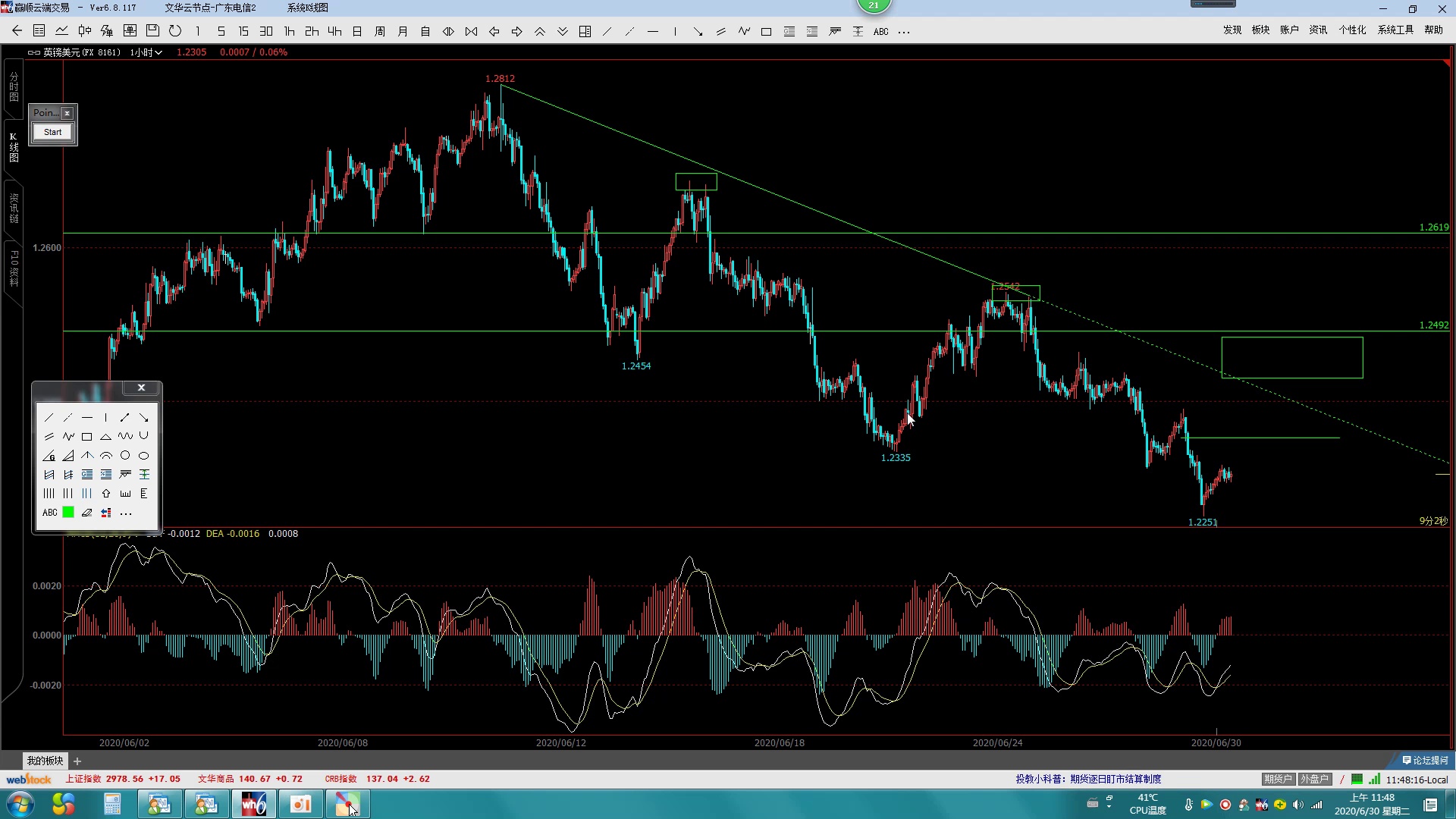Click the Start button in Point panel
Image resolution: width=1456 pixels, height=819 pixels.
(52, 132)
